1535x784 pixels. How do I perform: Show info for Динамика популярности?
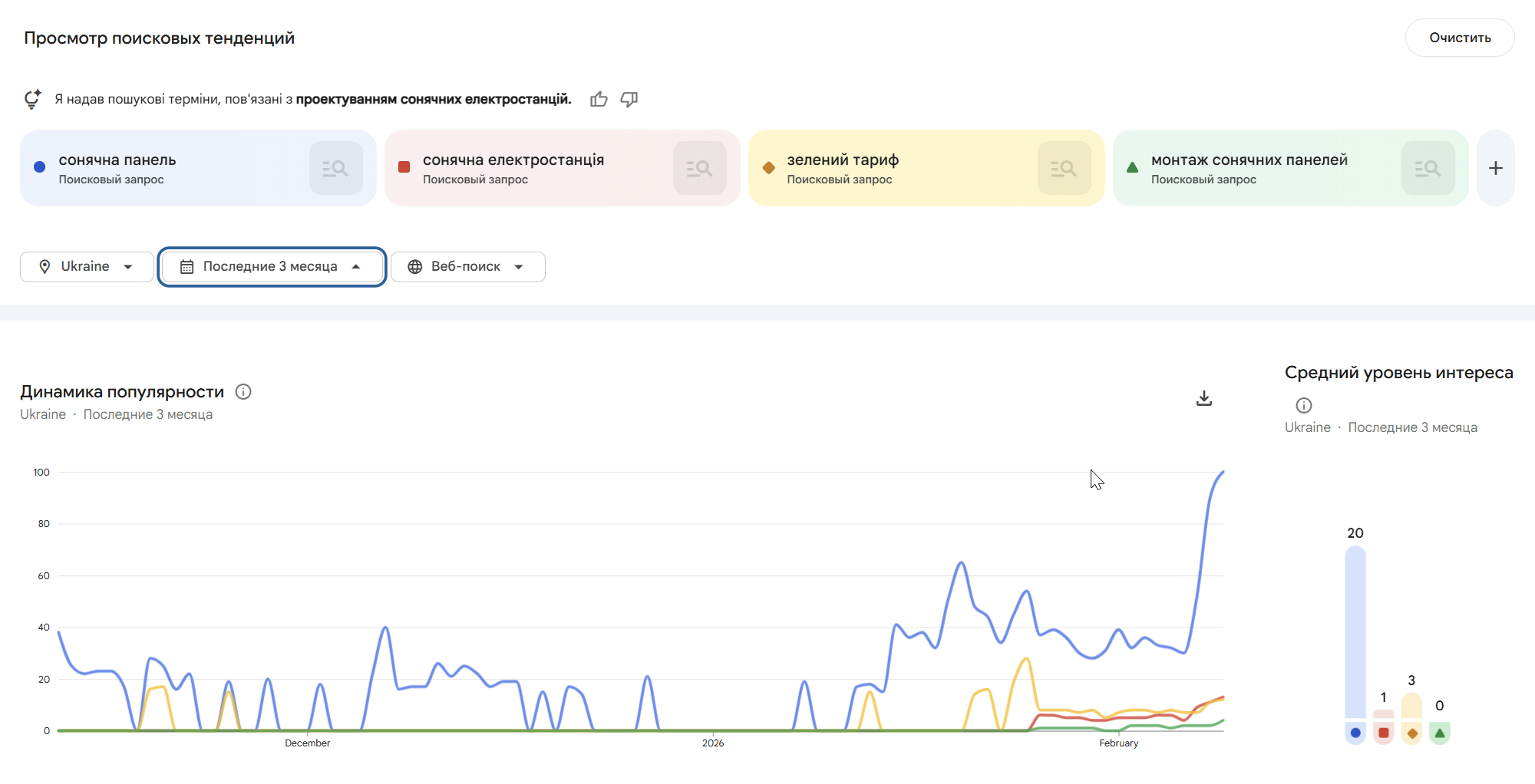pyautogui.click(x=243, y=392)
